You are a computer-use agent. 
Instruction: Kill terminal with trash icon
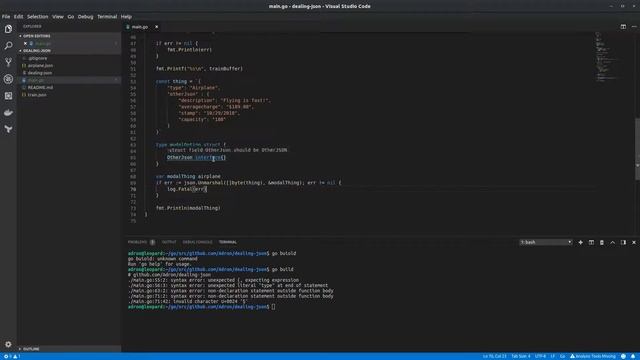(602, 242)
